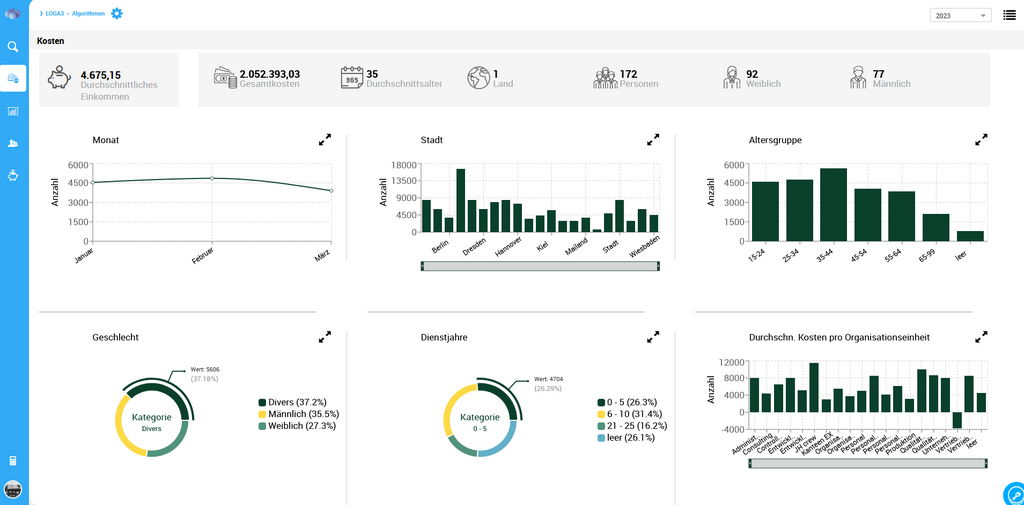Click the bar chart icon in sidebar

13,111
